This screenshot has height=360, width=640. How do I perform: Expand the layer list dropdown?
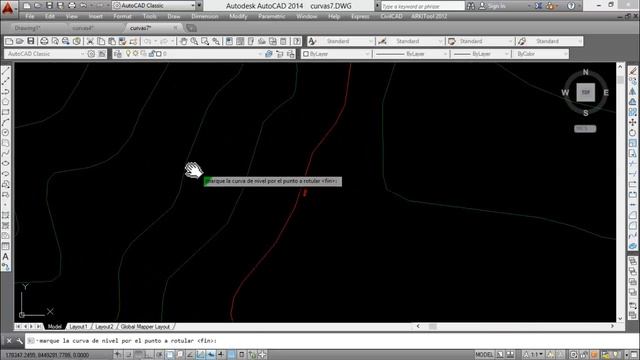[x=260, y=54]
